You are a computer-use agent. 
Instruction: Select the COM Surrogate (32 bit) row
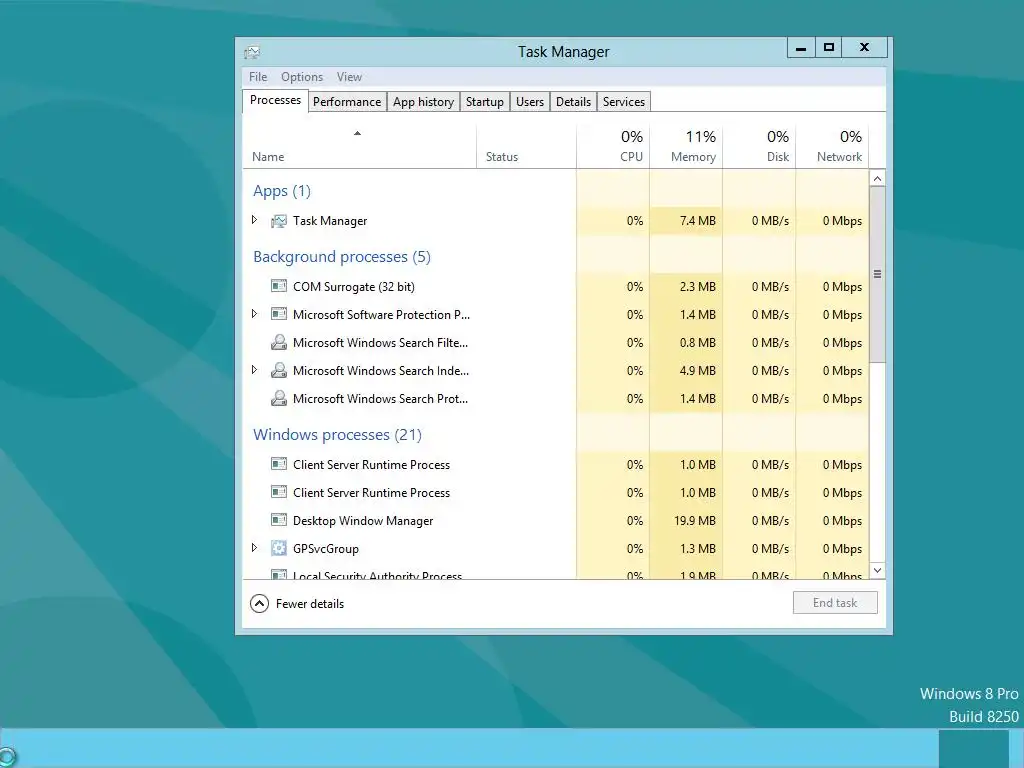click(556, 286)
